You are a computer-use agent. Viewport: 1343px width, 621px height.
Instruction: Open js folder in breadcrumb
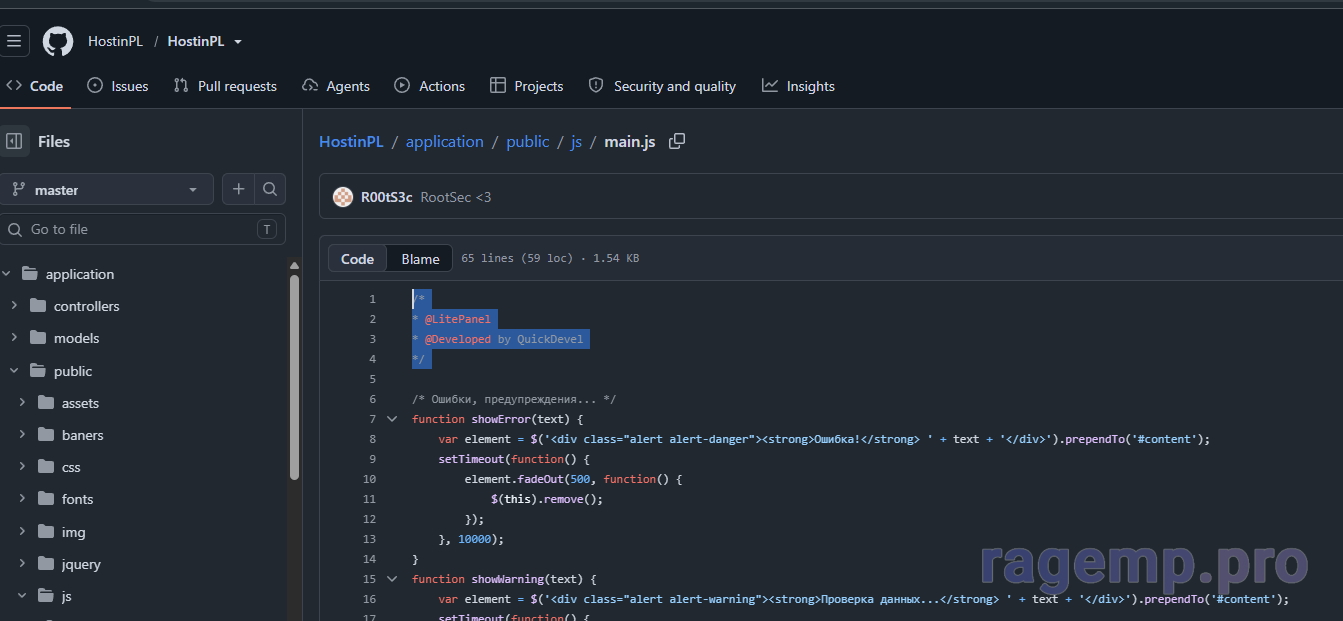click(576, 141)
